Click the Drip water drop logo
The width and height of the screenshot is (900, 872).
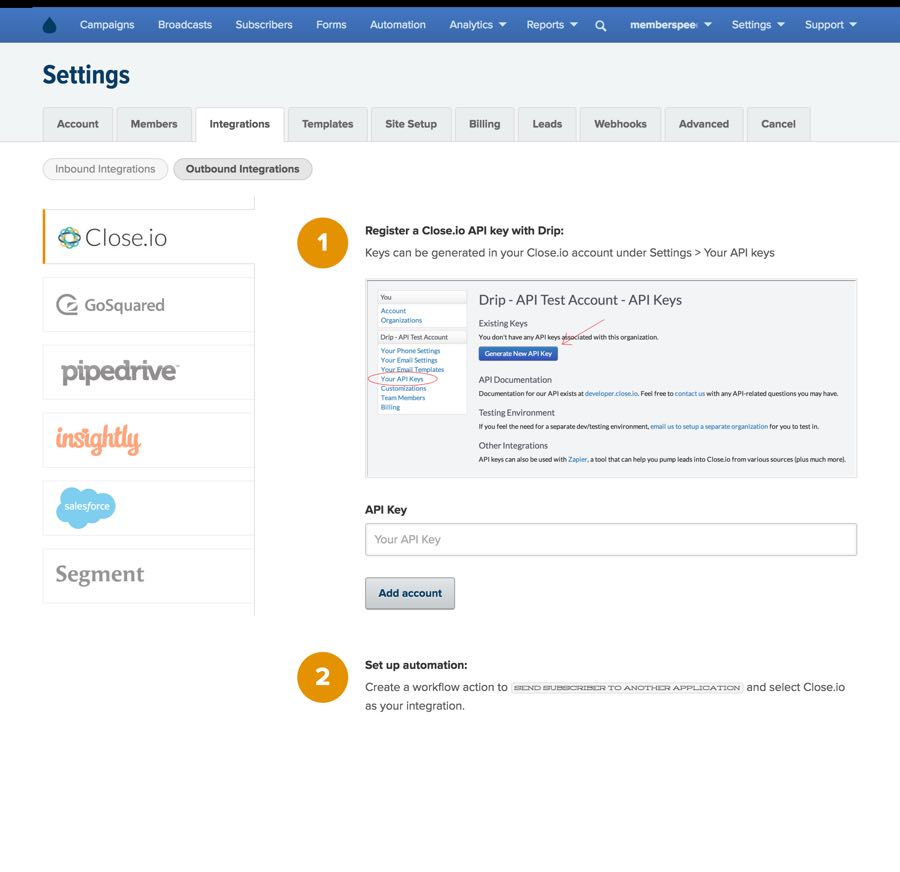click(50, 25)
